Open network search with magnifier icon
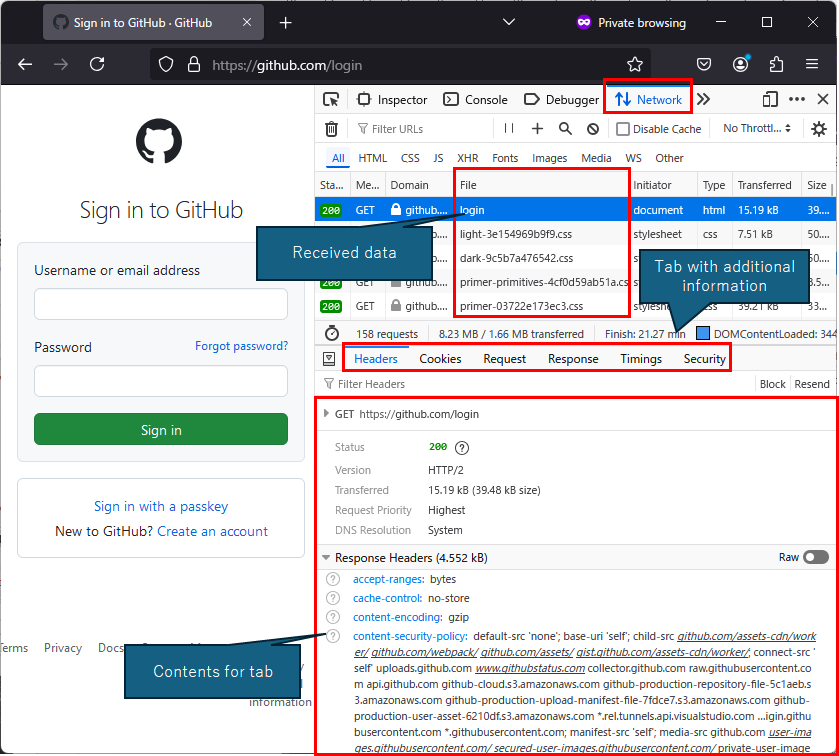Screen dimensions: 839x756 pos(565,128)
